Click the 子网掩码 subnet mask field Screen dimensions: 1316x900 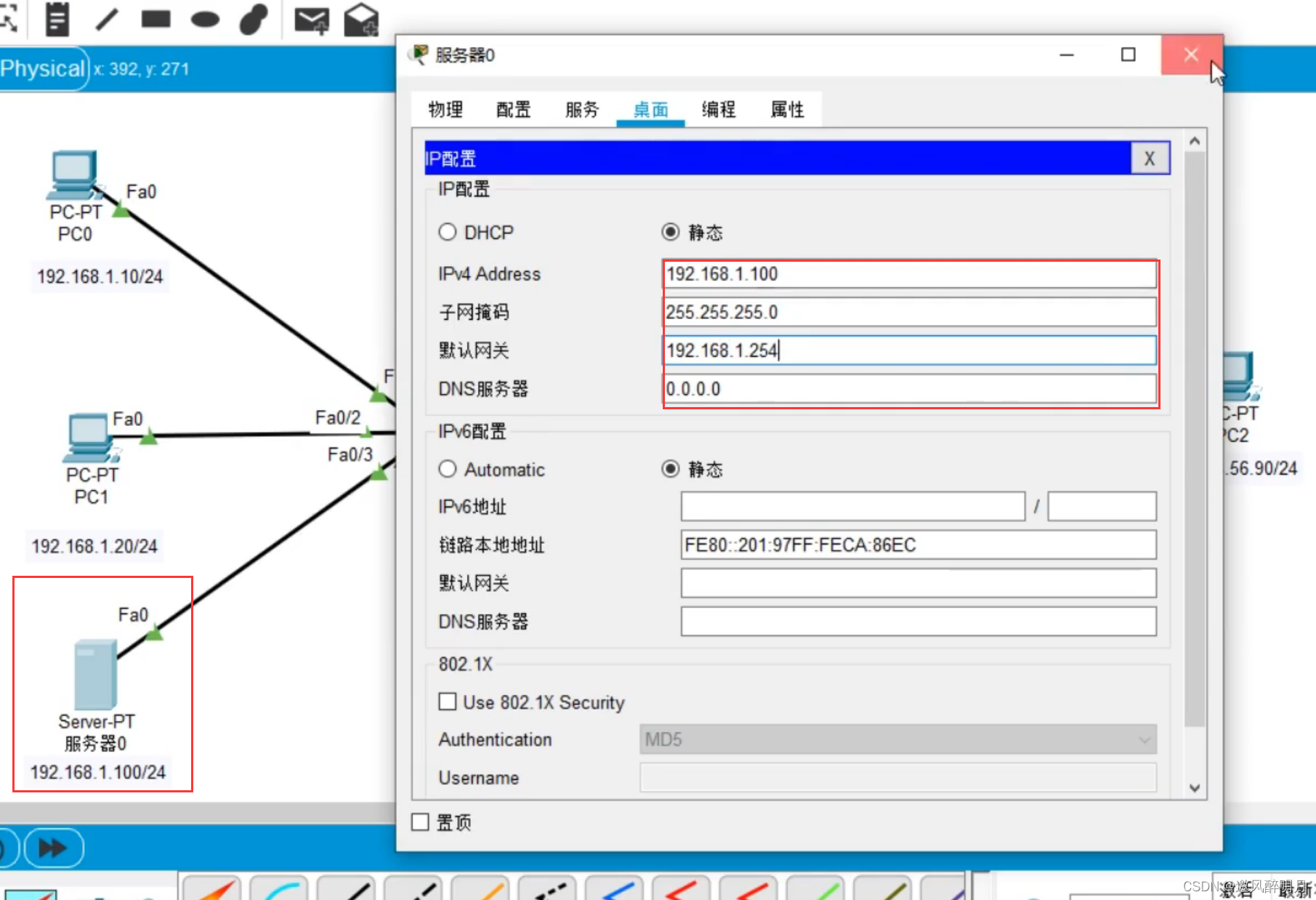pos(909,313)
